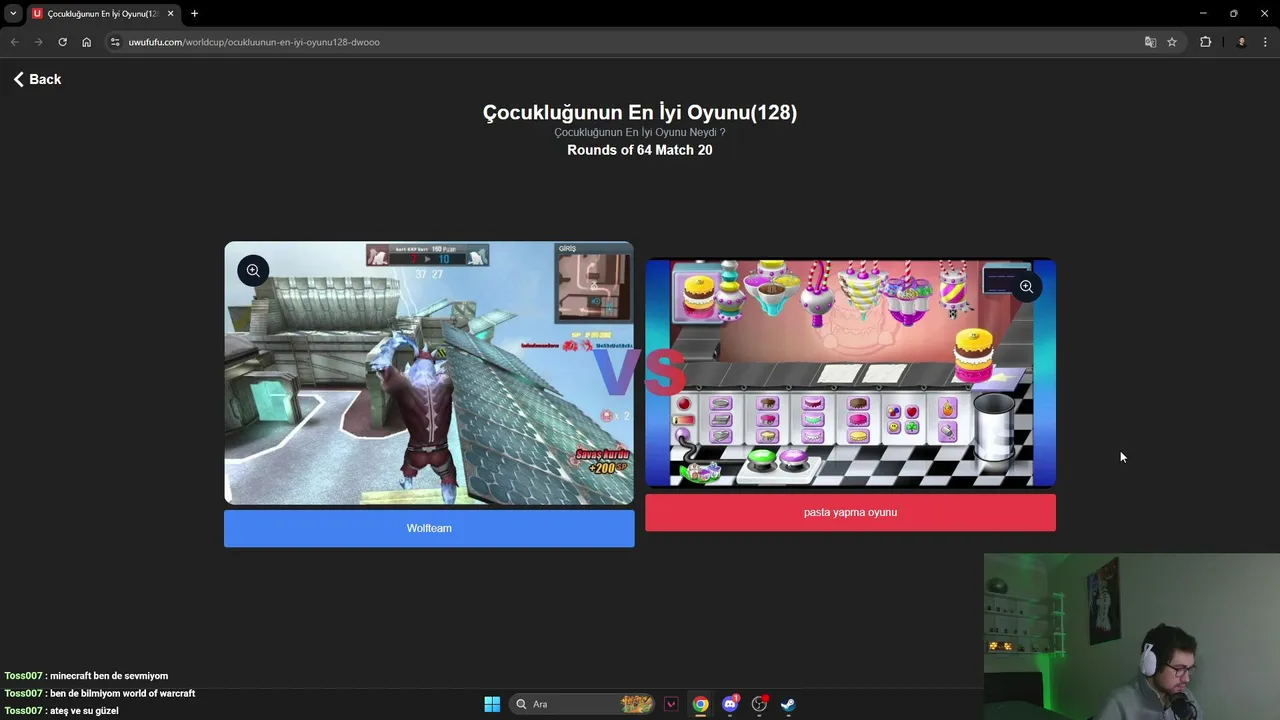1280x720 pixels.
Task: Select the cake game screenshot thumbnail
Action: tap(850, 373)
